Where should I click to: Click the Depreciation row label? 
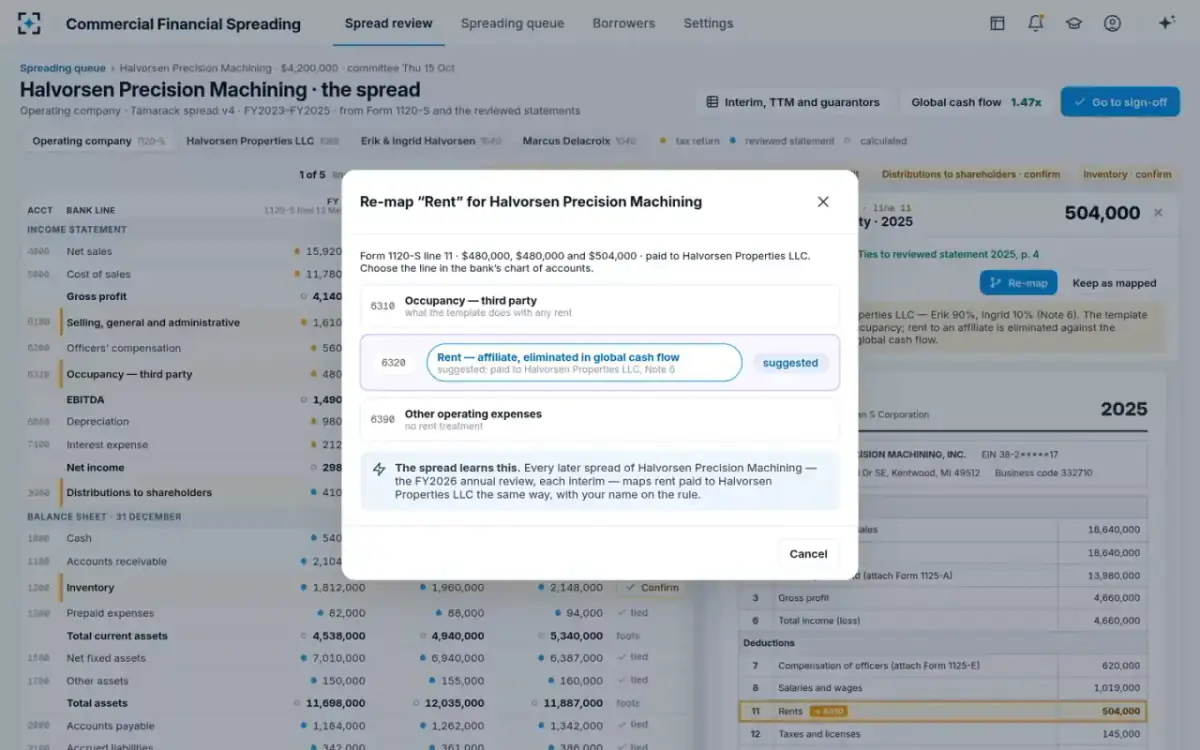[x=98, y=421]
